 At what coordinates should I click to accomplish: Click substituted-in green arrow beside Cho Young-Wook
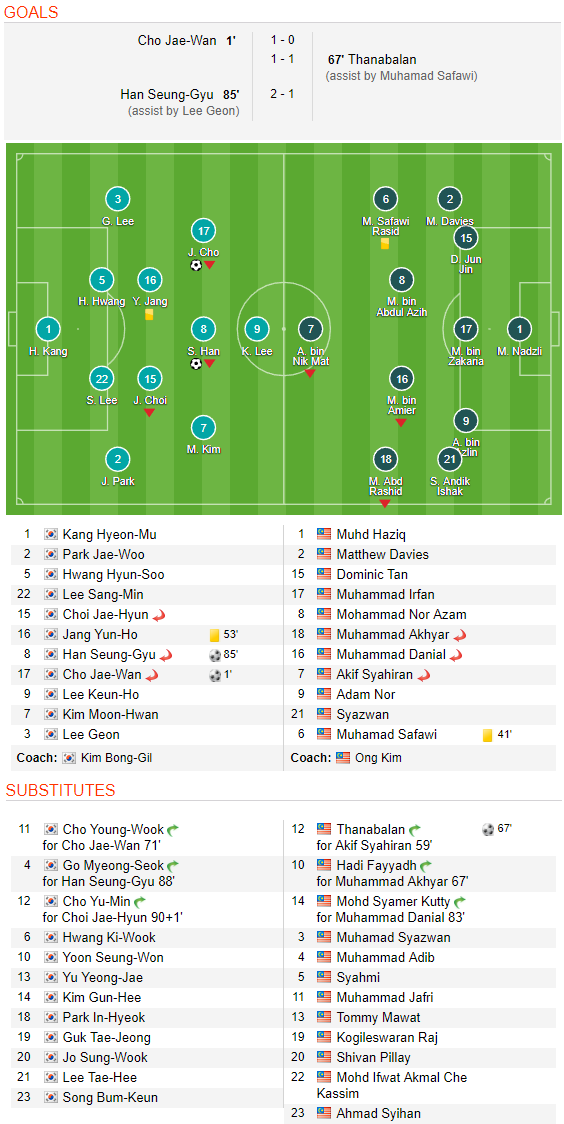pos(173,829)
